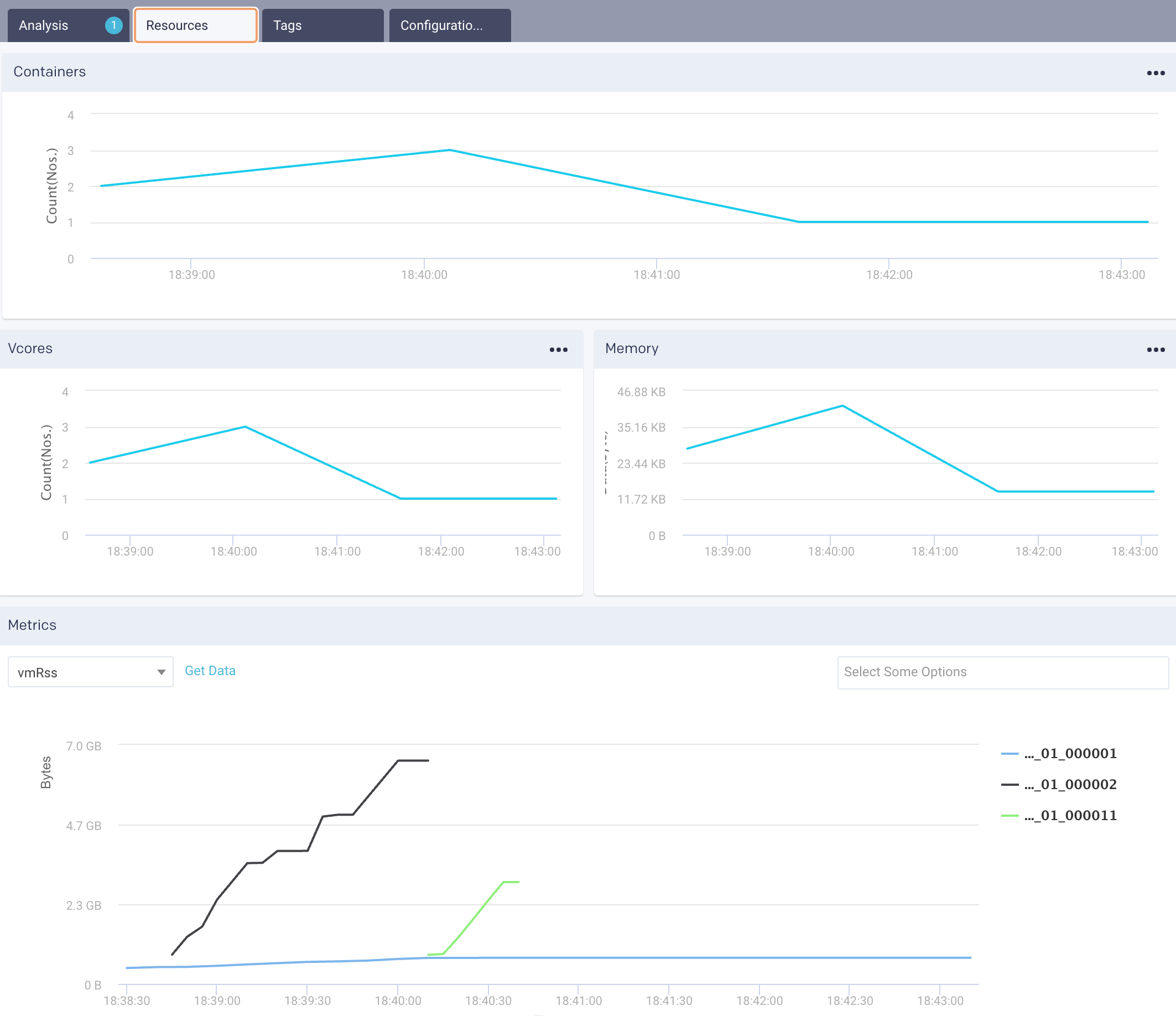Click the Count(Nos.) axis title in Containers chart
1176x1016 pixels.
51,186
